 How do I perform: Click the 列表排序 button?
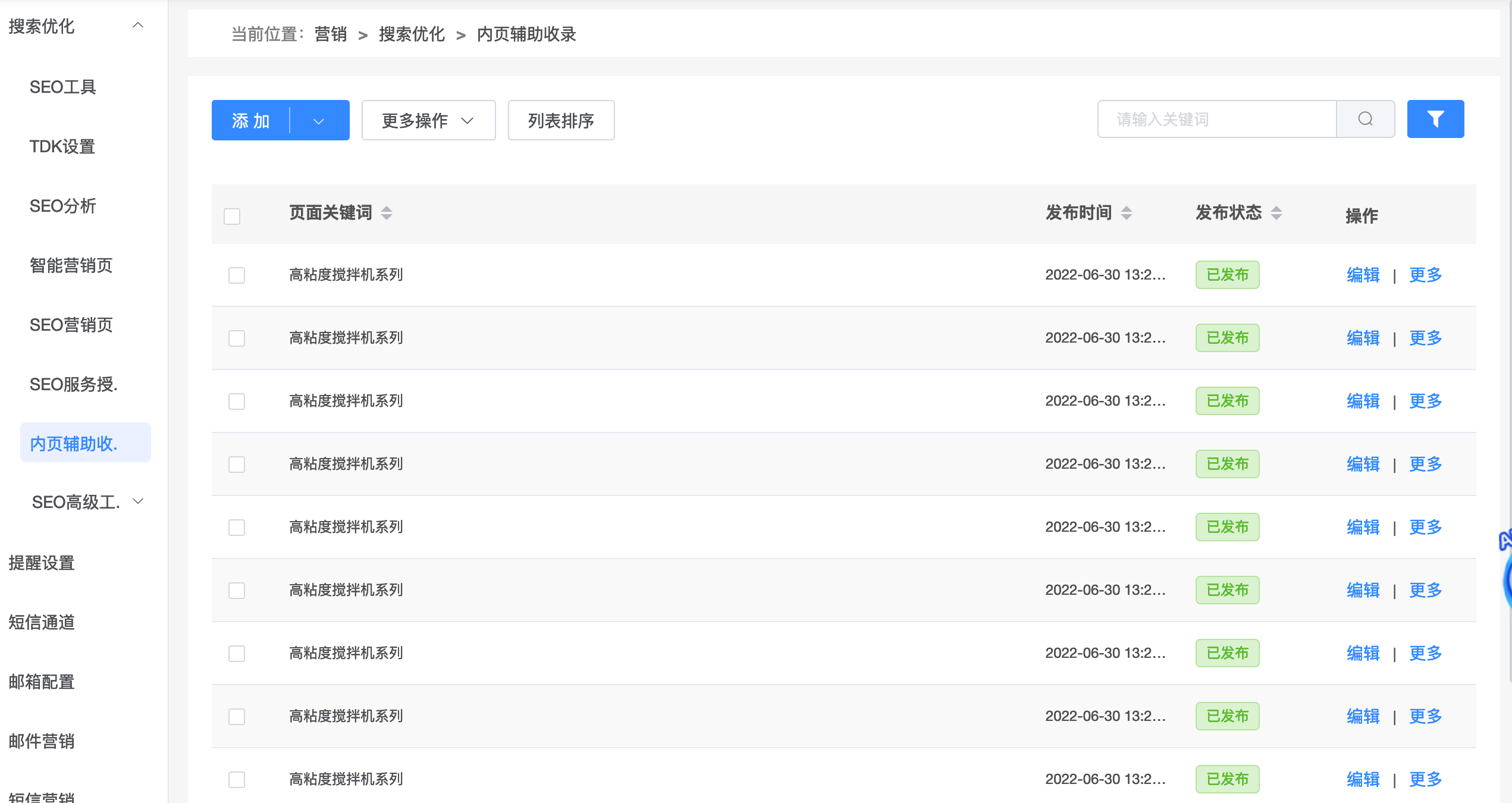point(561,121)
